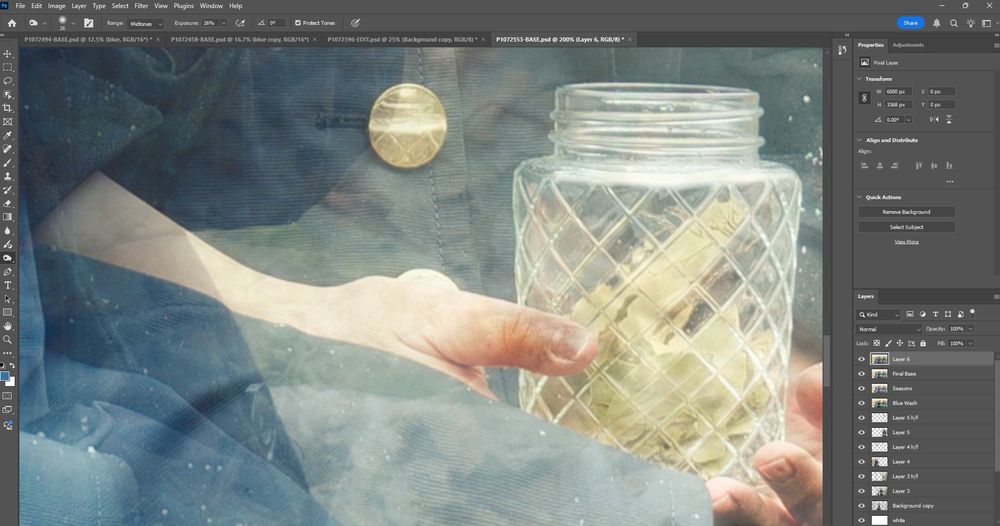The height and width of the screenshot is (526, 1000).
Task: Open the Image menu
Action: pyautogui.click(x=56, y=6)
